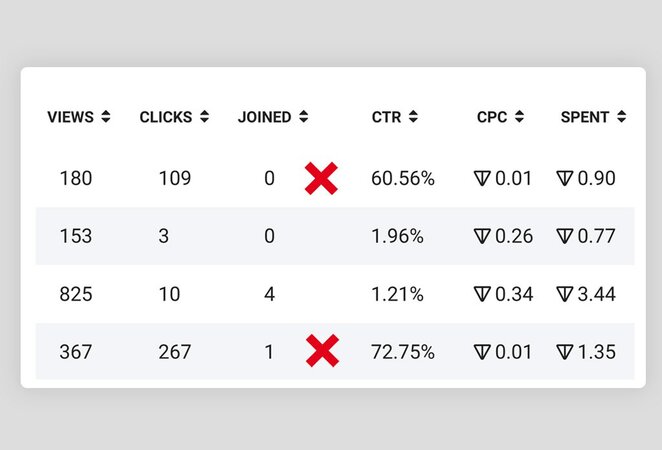Click the VIEWS column header label
The height and width of the screenshot is (450, 662).
70,117
